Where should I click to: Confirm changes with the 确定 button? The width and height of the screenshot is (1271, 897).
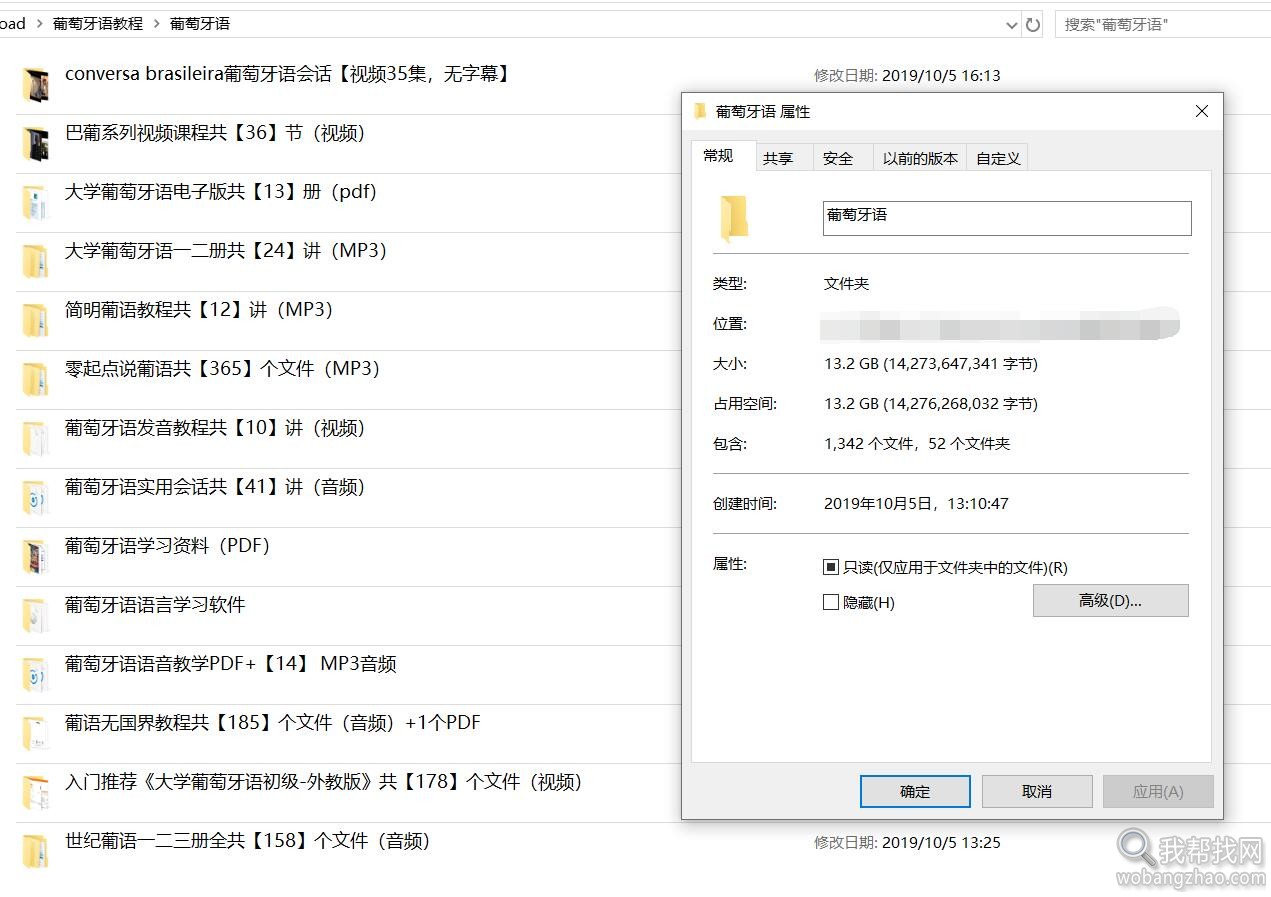[x=914, y=791]
